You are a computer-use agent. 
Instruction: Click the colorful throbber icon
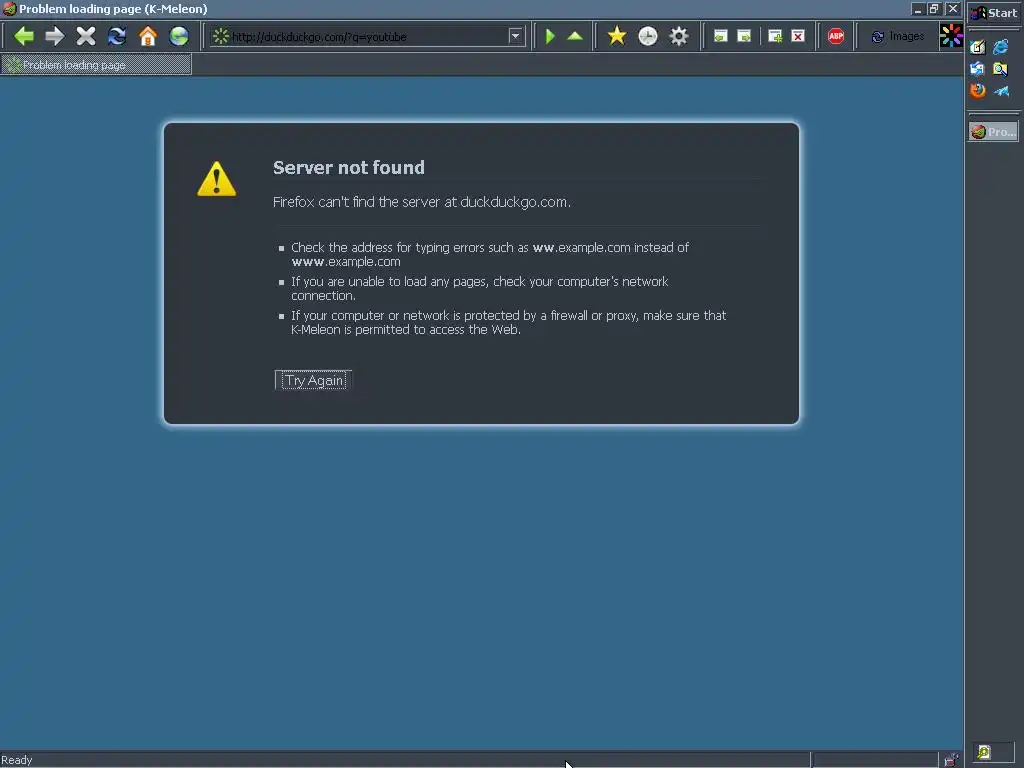tap(951, 35)
